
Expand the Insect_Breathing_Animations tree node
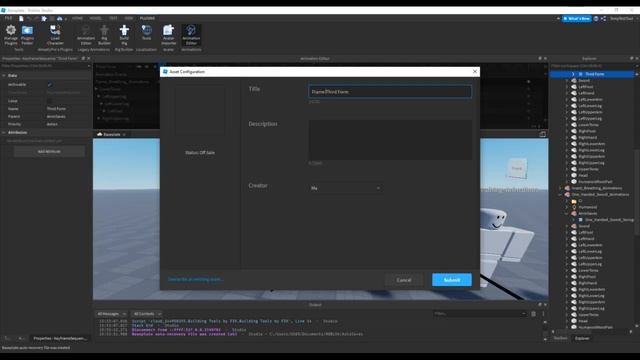[x=560, y=188]
